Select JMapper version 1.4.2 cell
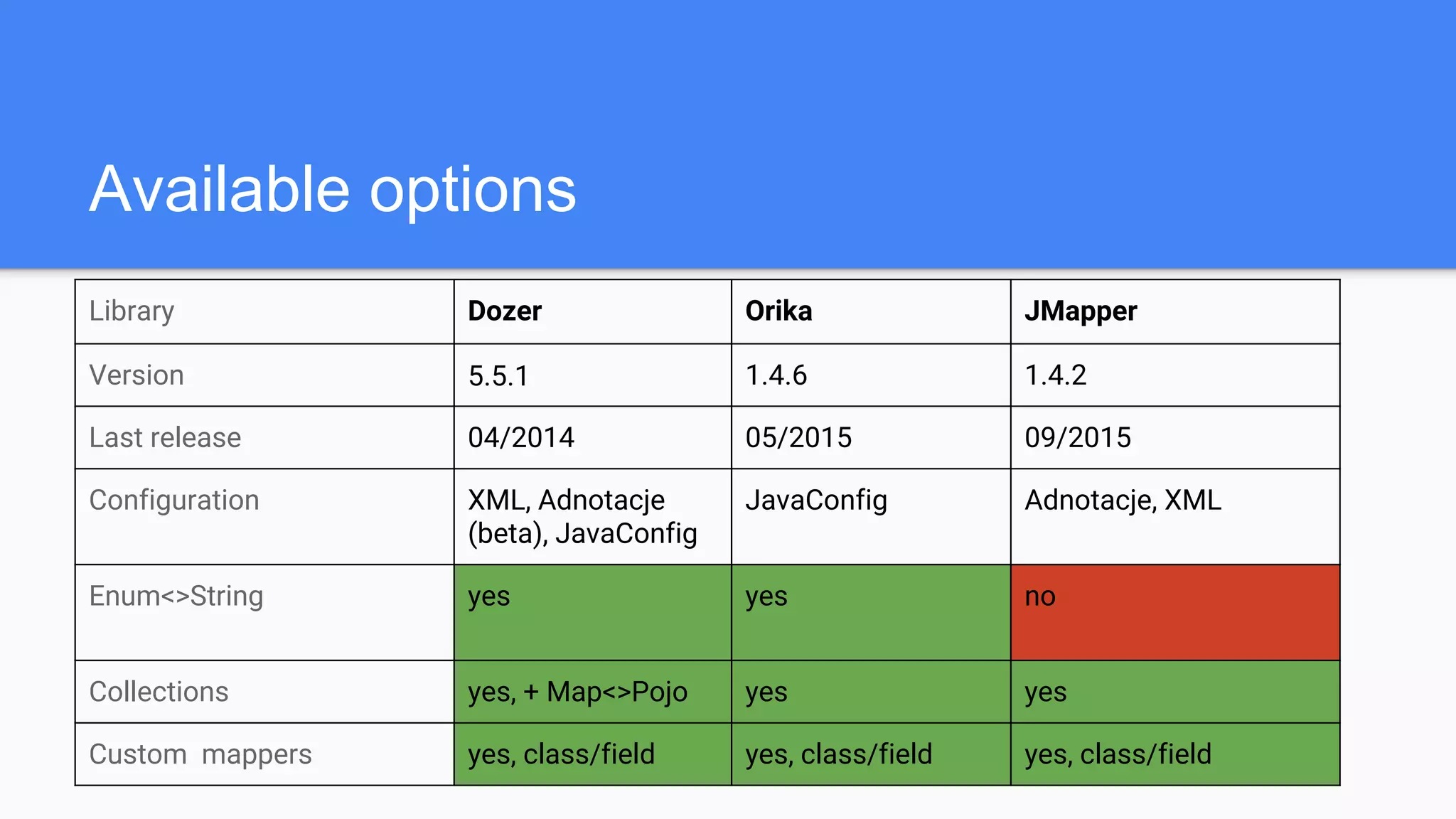1456x819 pixels. [1175, 375]
